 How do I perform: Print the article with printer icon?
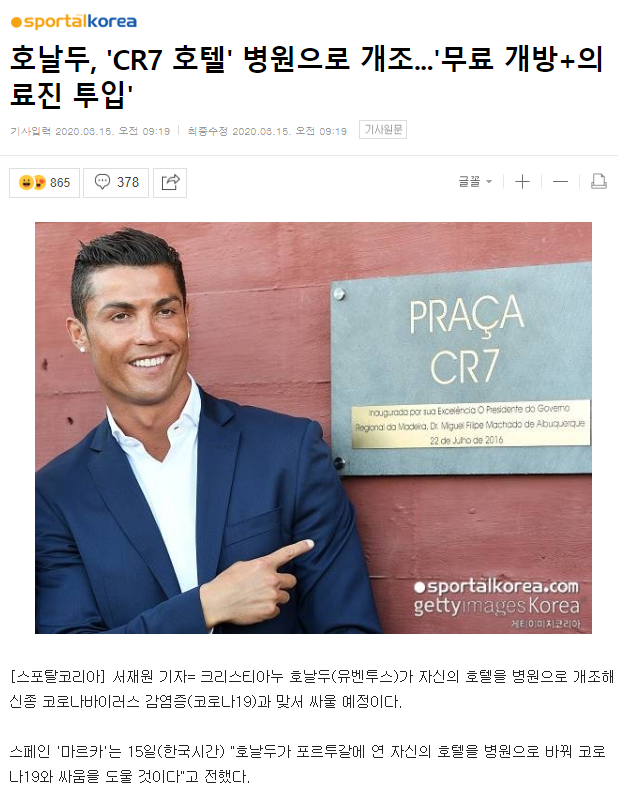pyautogui.click(x=599, y=181)
